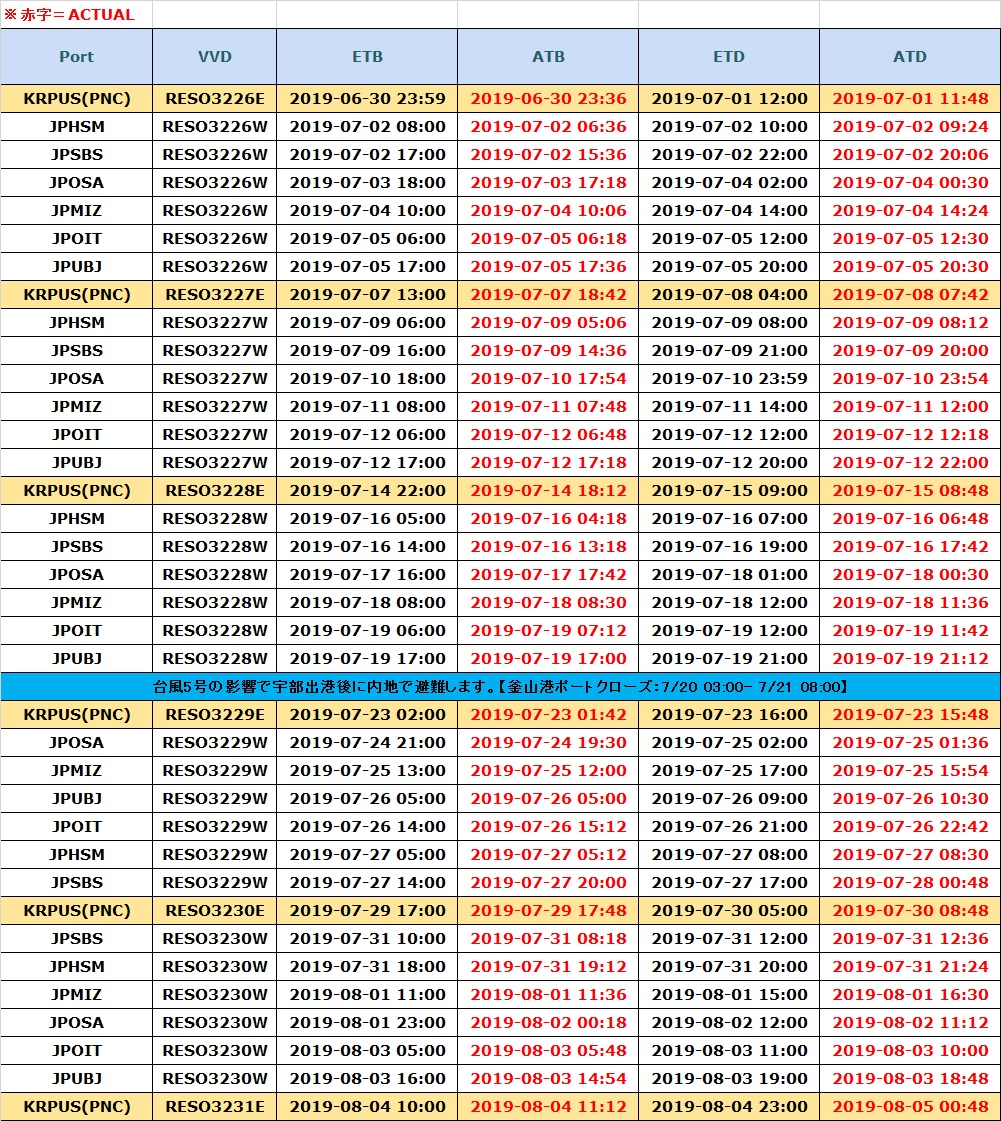Click ETD value 2019-07-04 14:00
The width and height of the screenshot is (1001, 1121).
pos(729,210)
